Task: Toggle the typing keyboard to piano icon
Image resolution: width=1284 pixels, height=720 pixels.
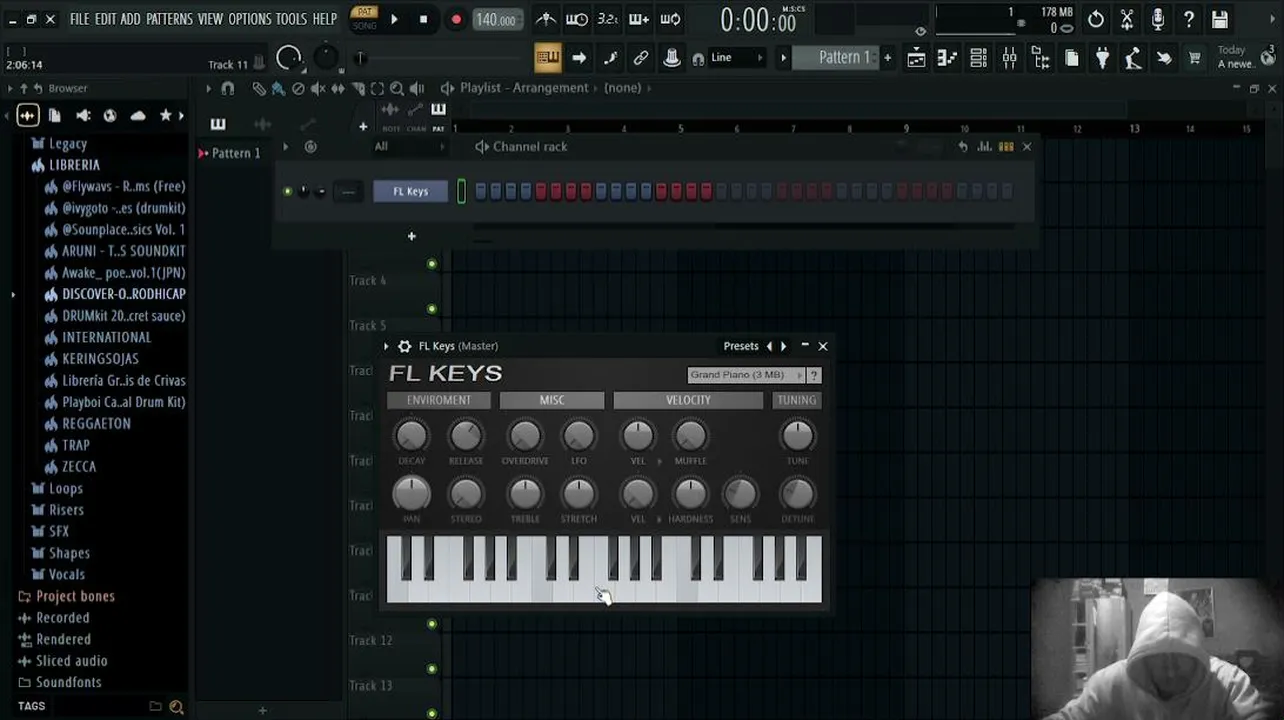Action: pyautogui.click(x=547, y=58)
